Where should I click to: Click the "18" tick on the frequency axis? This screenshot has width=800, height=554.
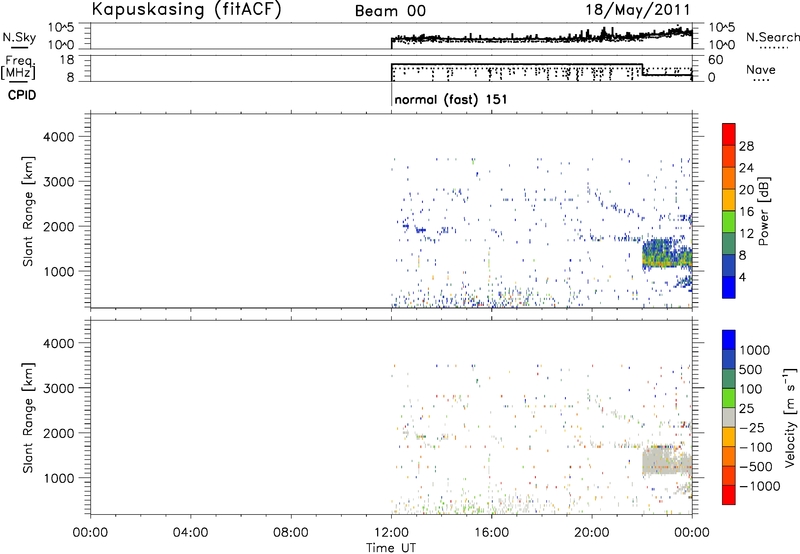click(67, 60)
